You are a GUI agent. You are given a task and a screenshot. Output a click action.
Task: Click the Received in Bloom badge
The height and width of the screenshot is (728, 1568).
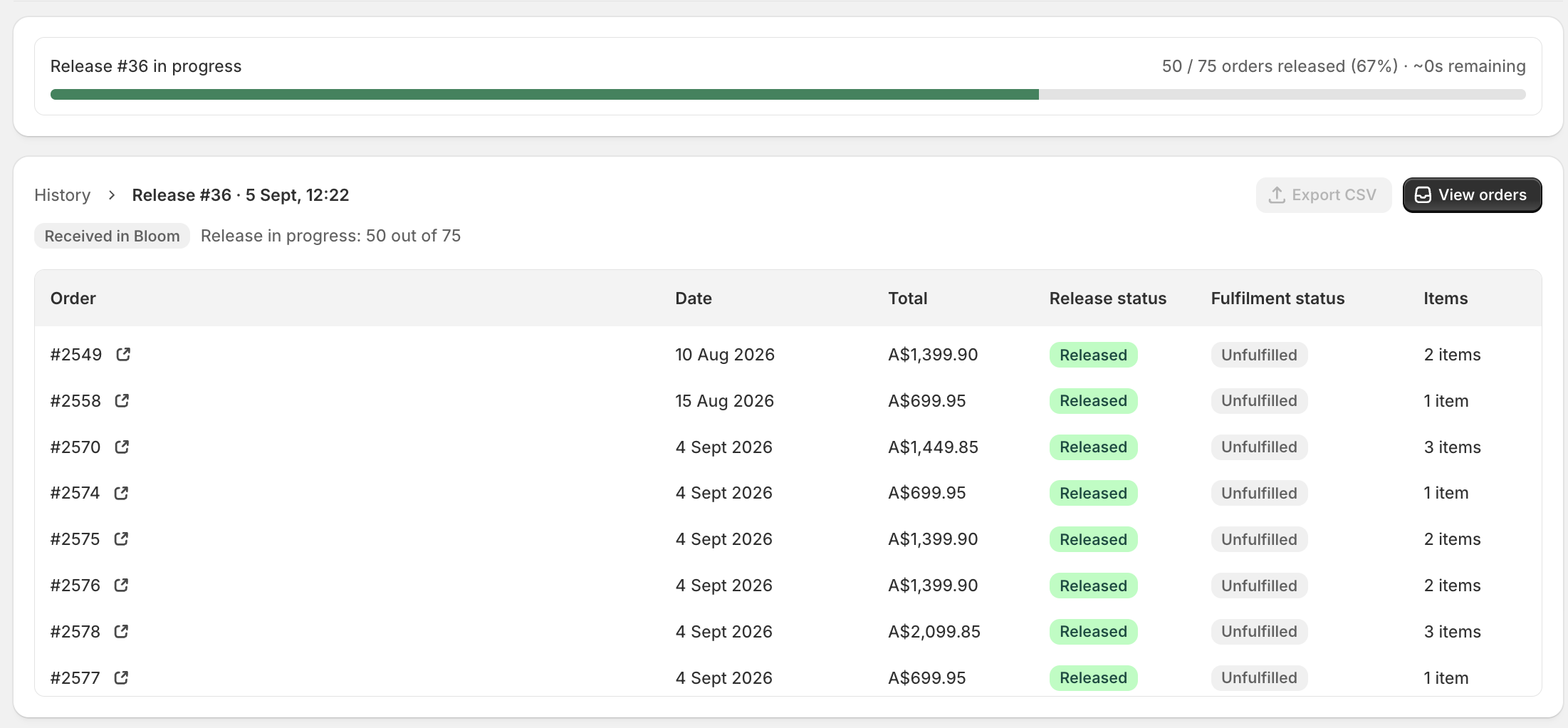click(x=112, y=236)
